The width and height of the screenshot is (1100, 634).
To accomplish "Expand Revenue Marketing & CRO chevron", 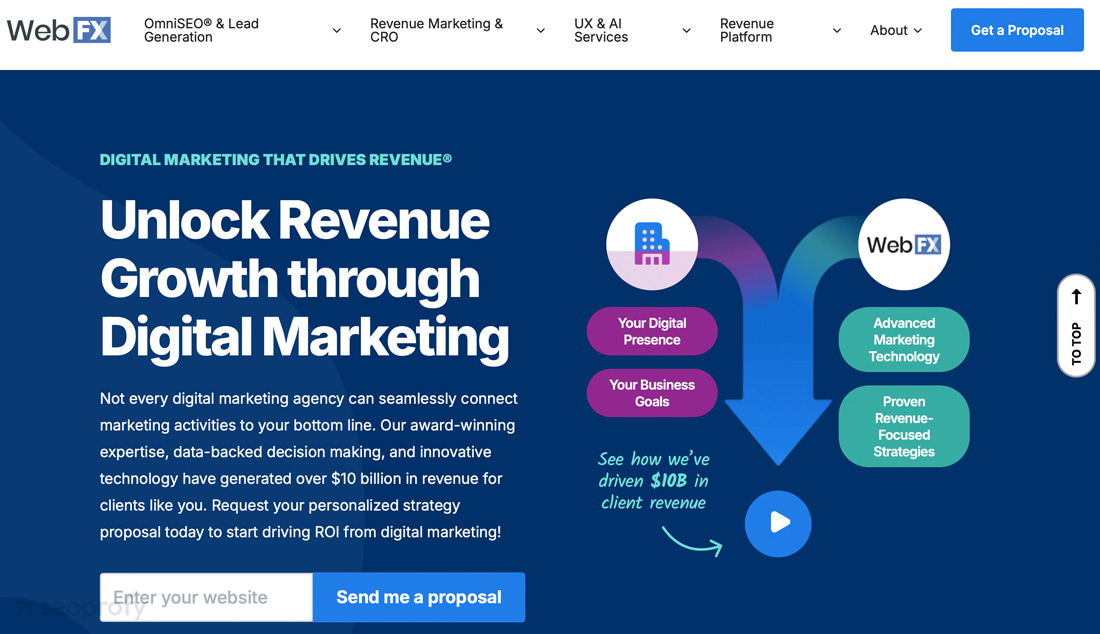I will tap(541, 31).
